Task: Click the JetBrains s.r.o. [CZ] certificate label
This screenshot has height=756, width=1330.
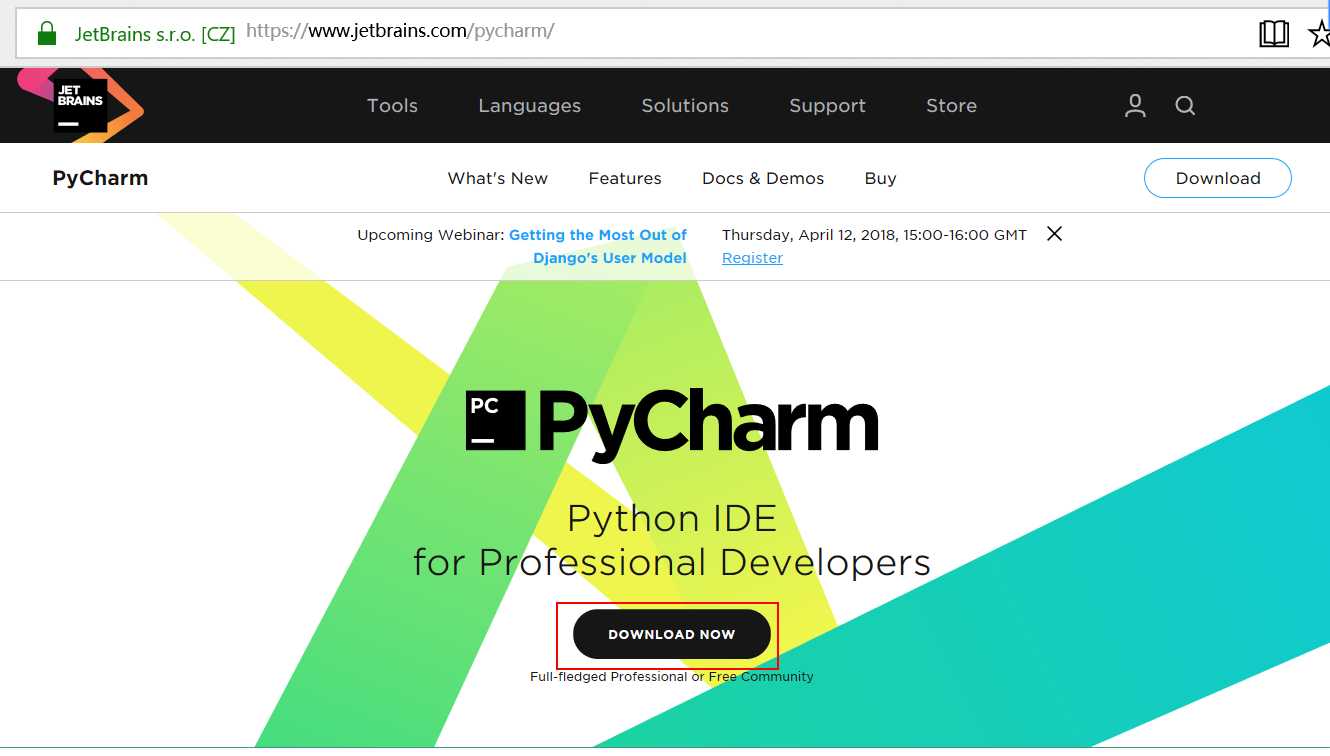Action: click(155, 34)
